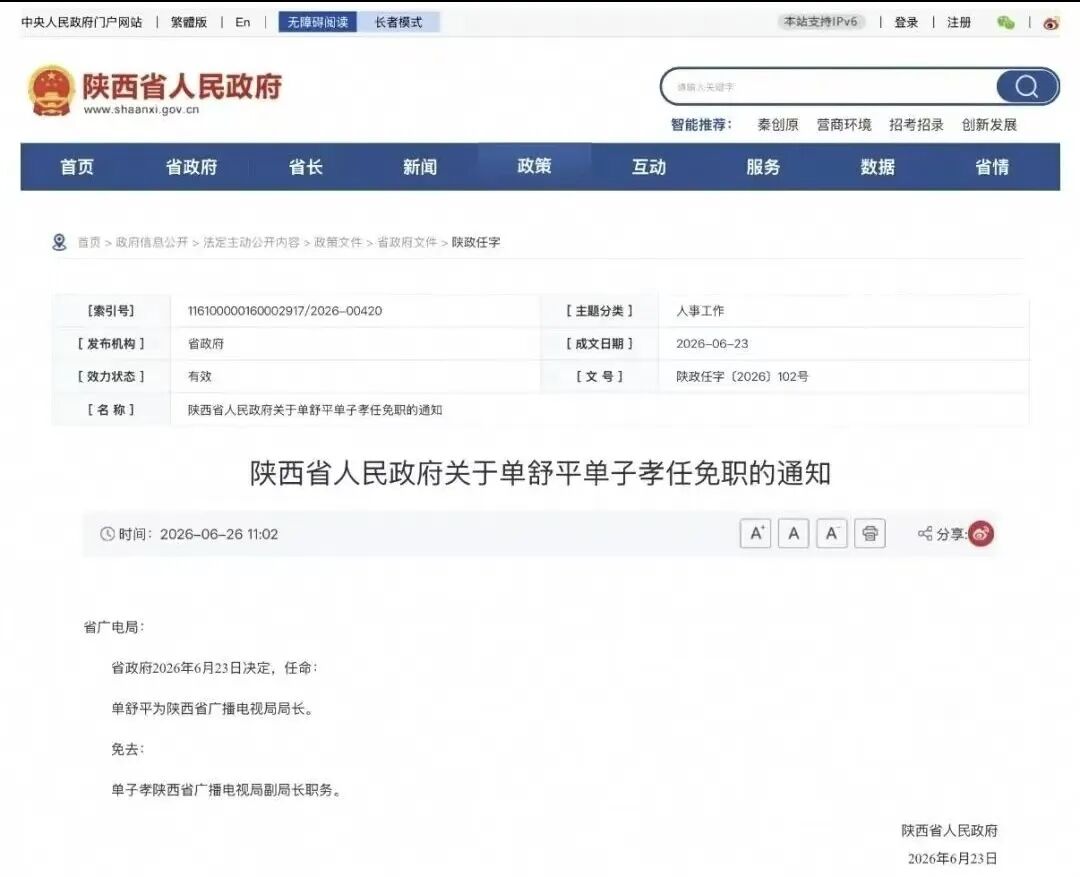Click the share icon beside 分享

pos(925,533)
